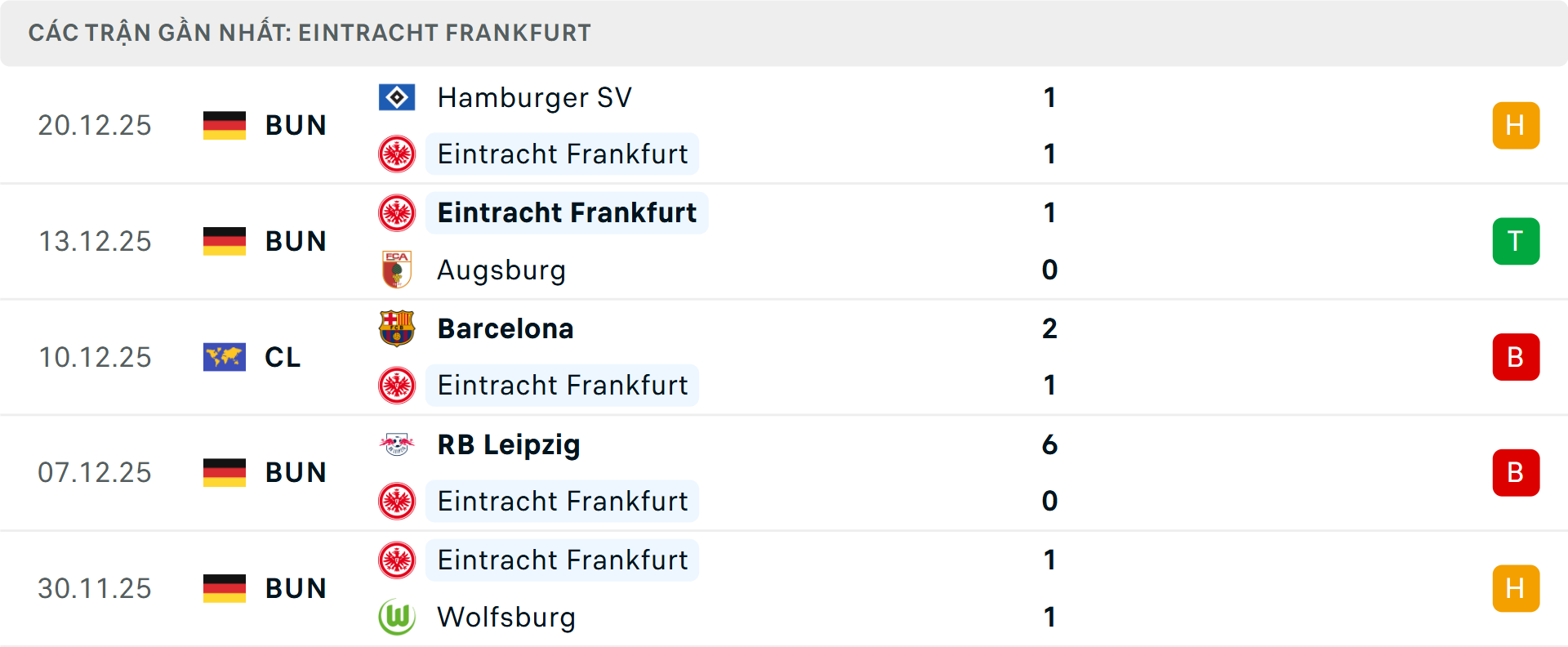Select the Hamburger SV club crest
Screen dimensions: 1568x647
coord(398,97)
